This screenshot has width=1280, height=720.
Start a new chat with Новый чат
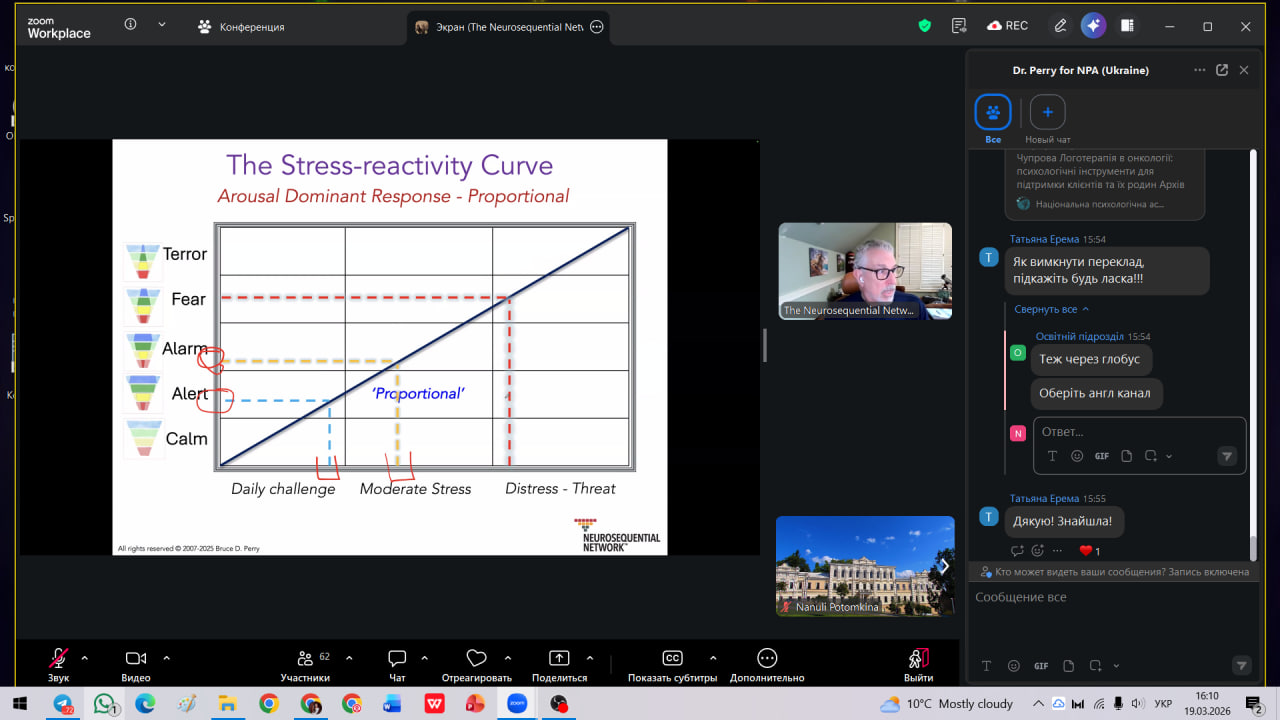(x=1047, y=113)
